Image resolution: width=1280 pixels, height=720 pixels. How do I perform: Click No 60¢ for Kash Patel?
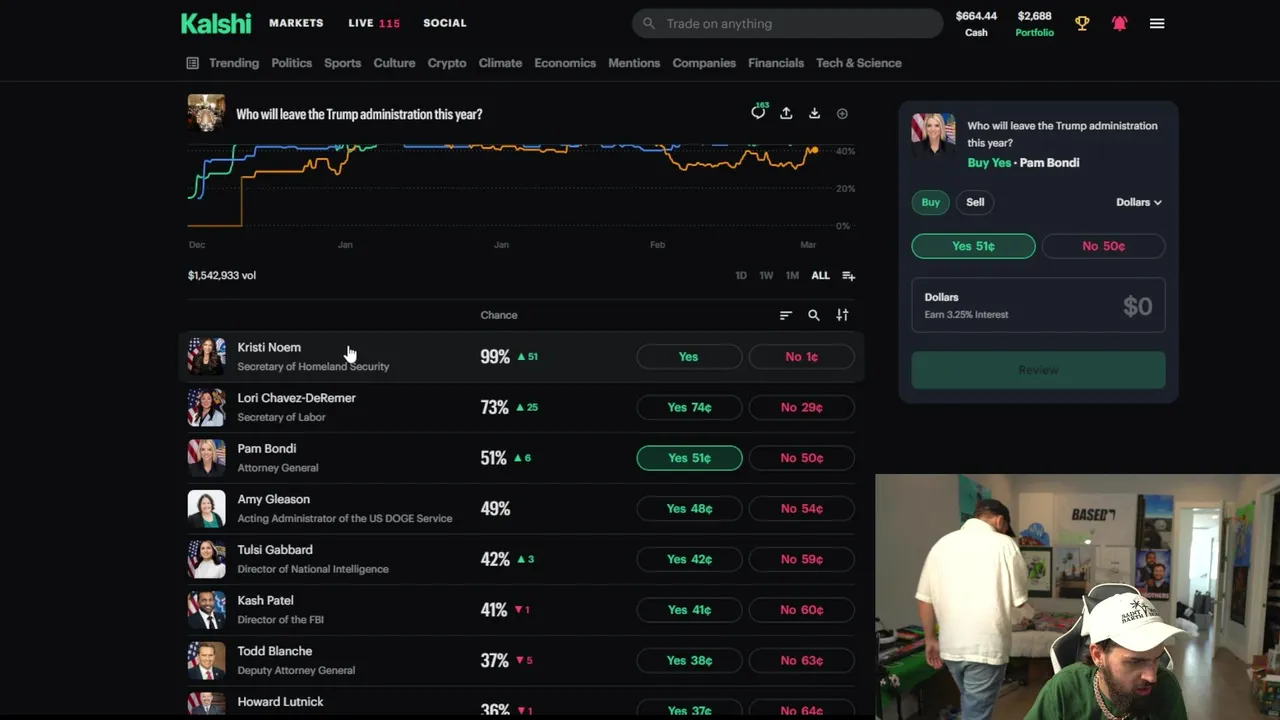click(x=801, y=610)
